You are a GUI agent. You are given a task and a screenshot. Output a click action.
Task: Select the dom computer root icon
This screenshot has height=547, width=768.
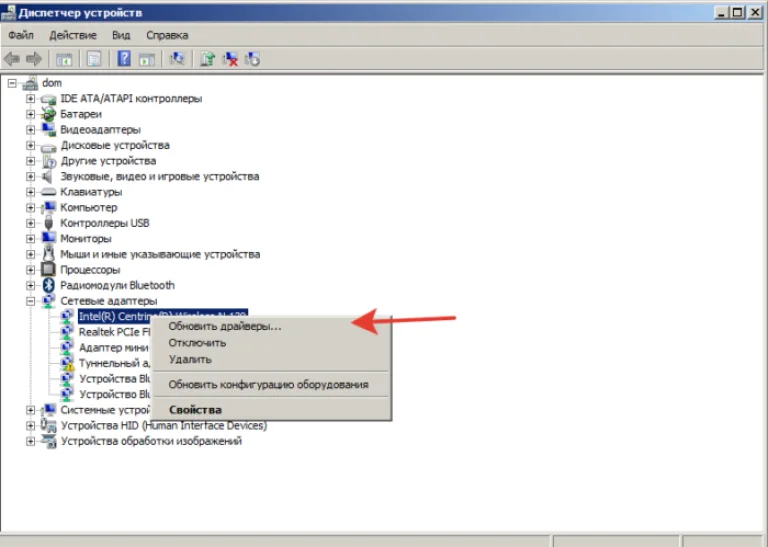pyautogui.click(x=30, y=83)
